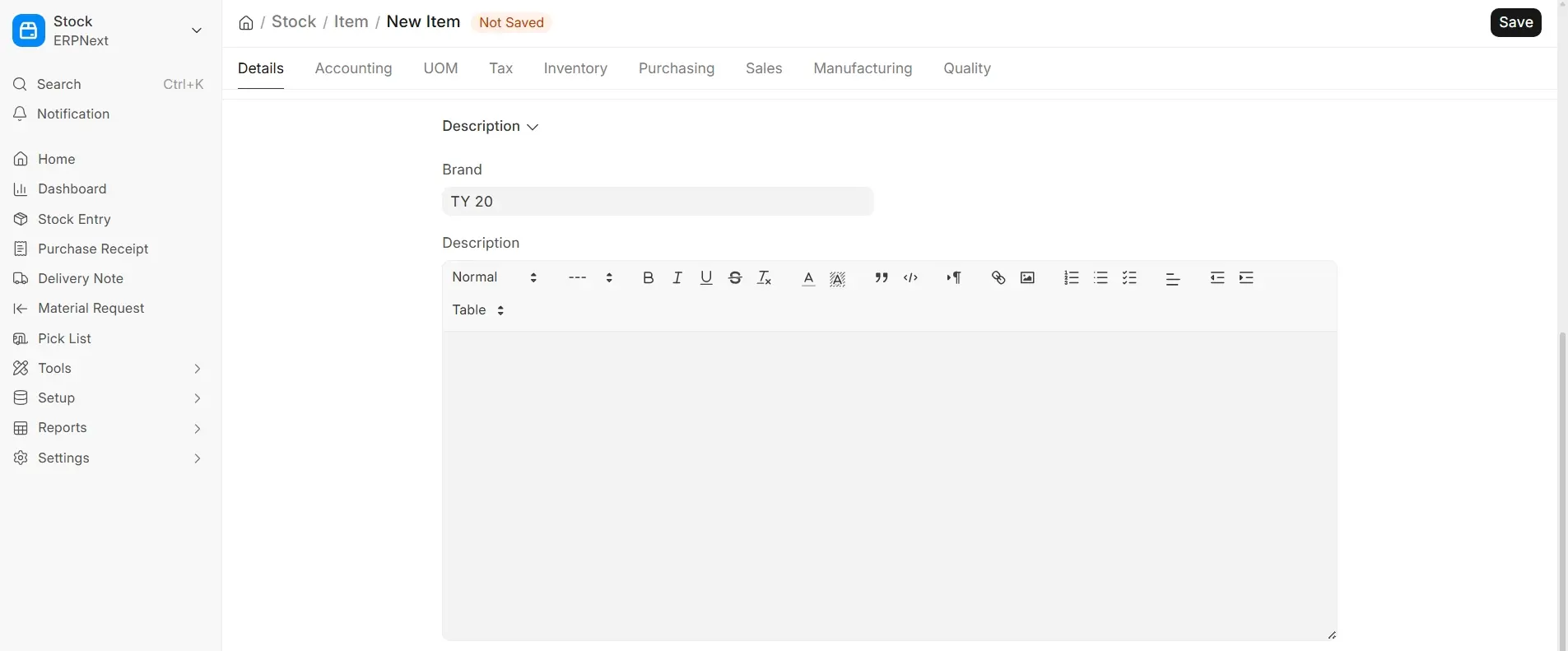Insert a code block in the description
This screenshot has width=1568, height=651.
click(910, 278)
